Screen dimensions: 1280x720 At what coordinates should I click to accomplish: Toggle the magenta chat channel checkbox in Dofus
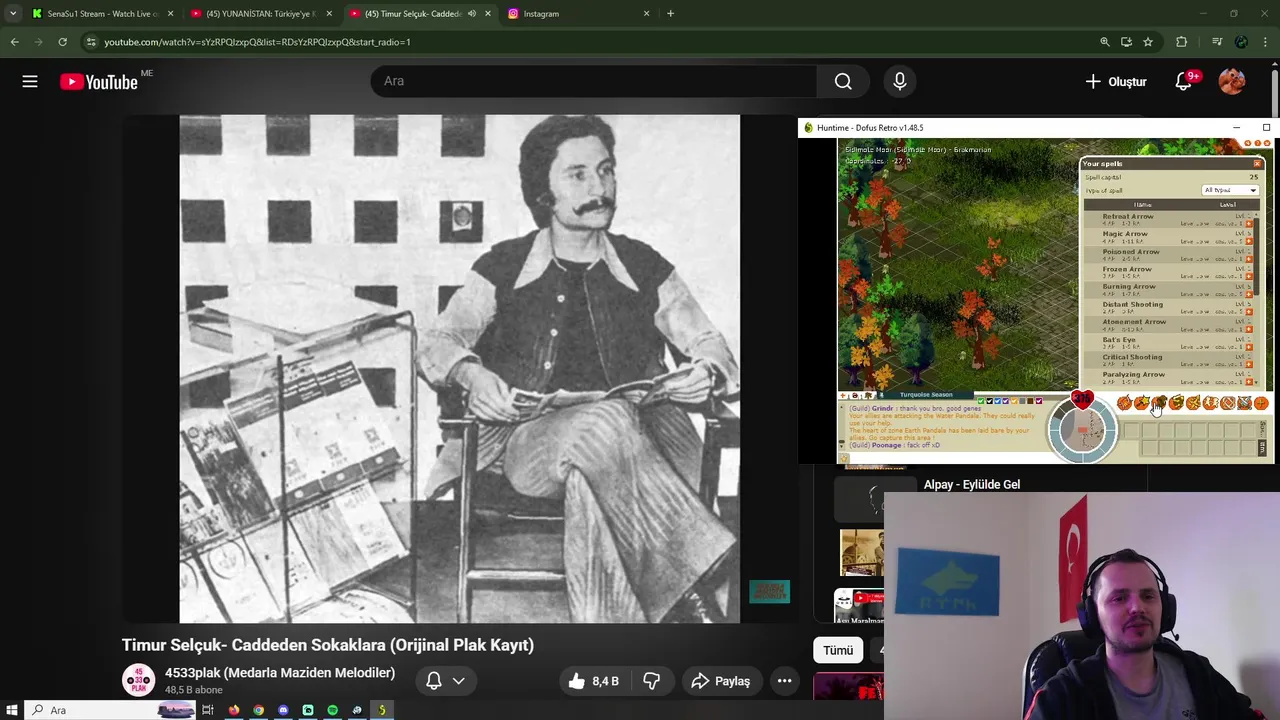point(1039,401)
